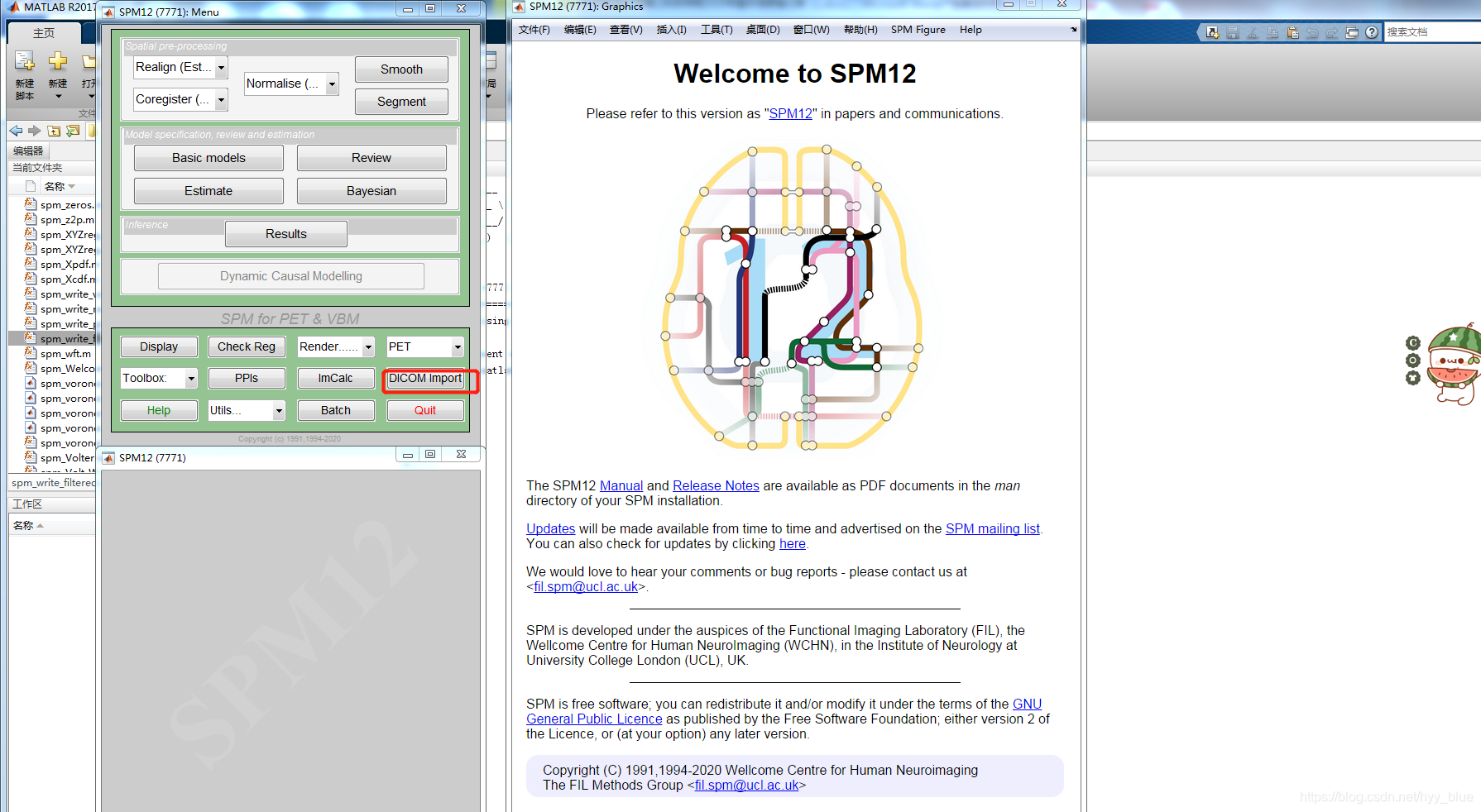This screenshot has width=1481, height=812.
Task: Click the new shortcut icon in quick toolbar
Action: coord(1212,32)
